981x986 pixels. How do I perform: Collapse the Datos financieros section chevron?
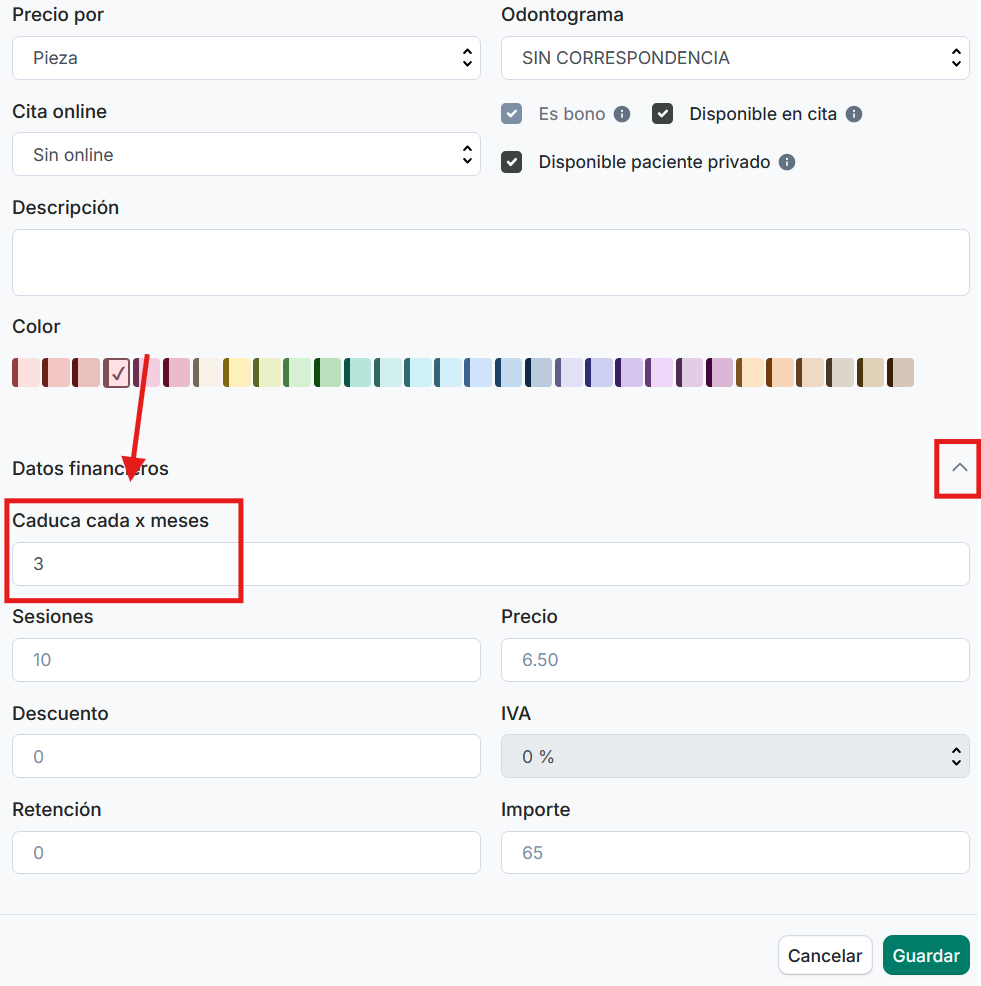(960, 467)
